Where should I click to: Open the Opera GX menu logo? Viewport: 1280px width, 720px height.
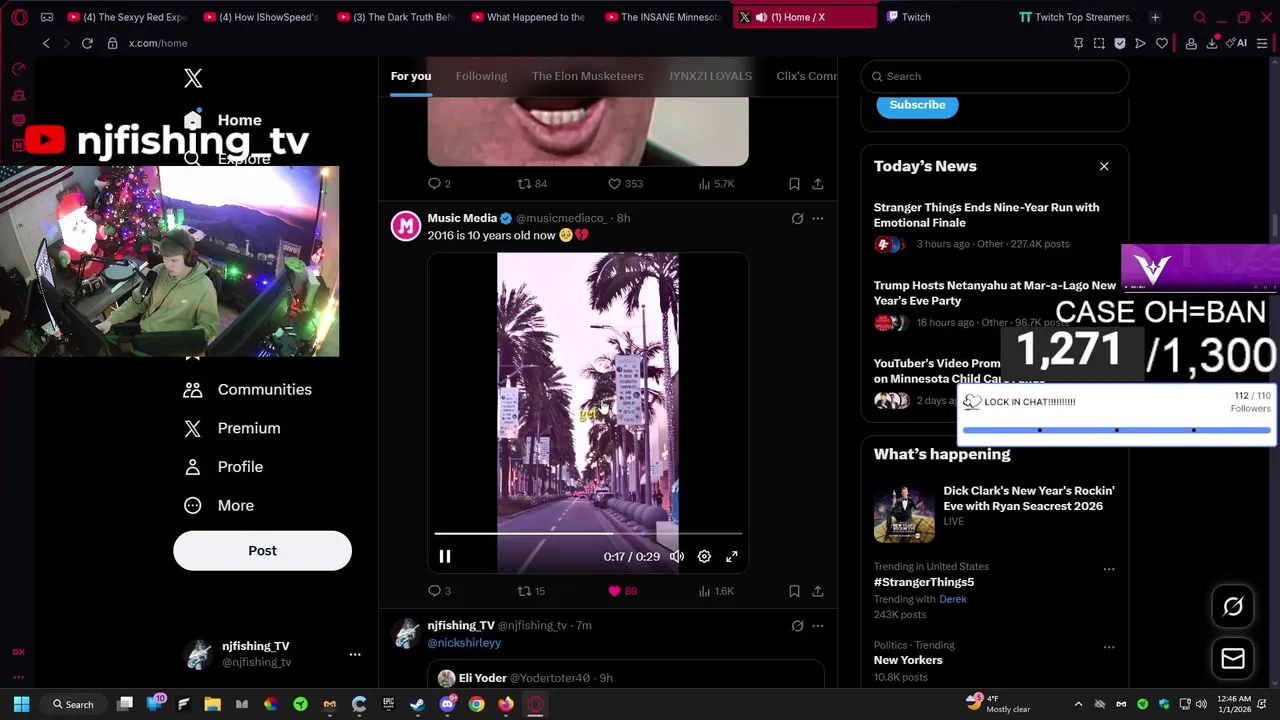19,17
